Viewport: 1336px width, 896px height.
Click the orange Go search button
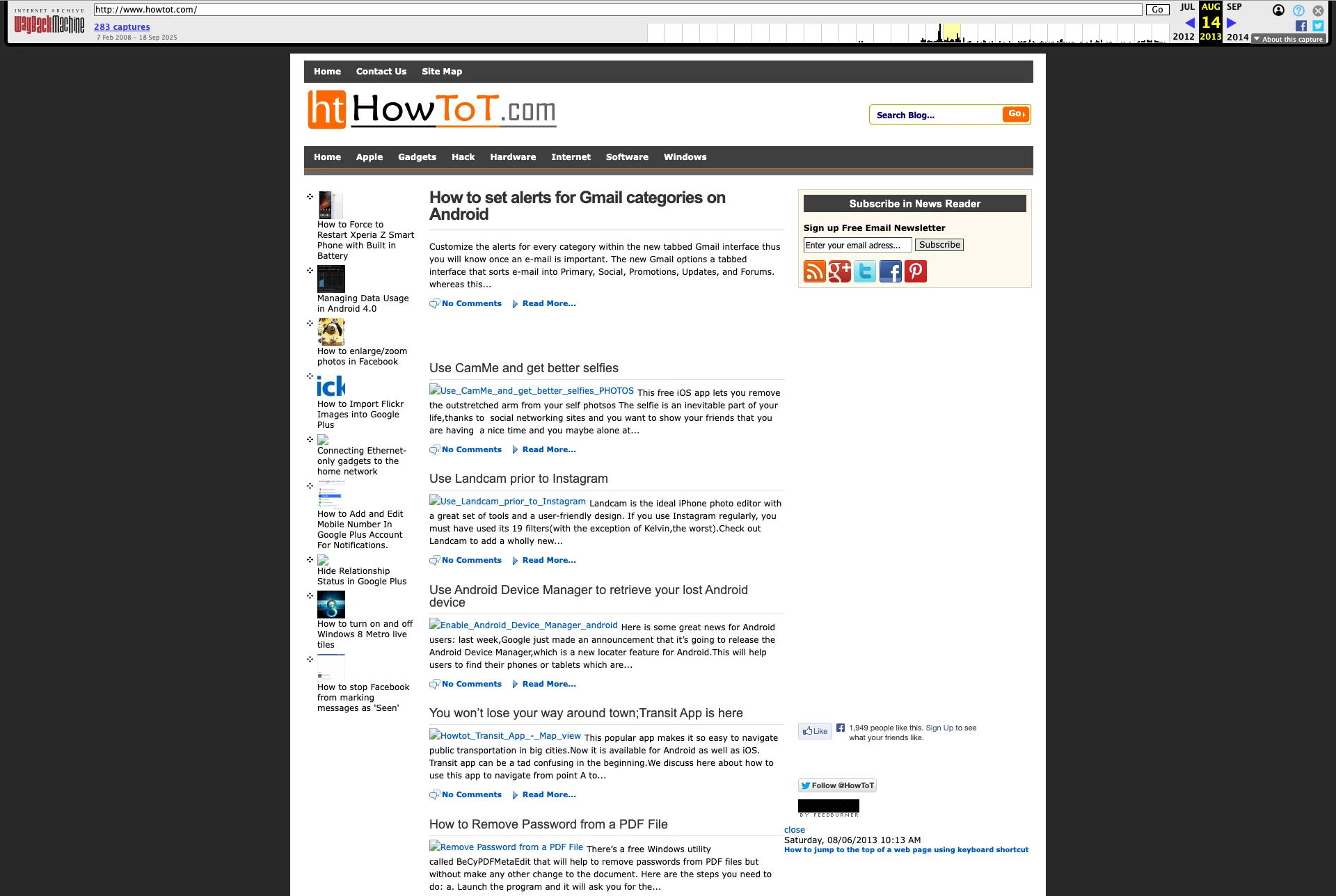point(1016,114)
